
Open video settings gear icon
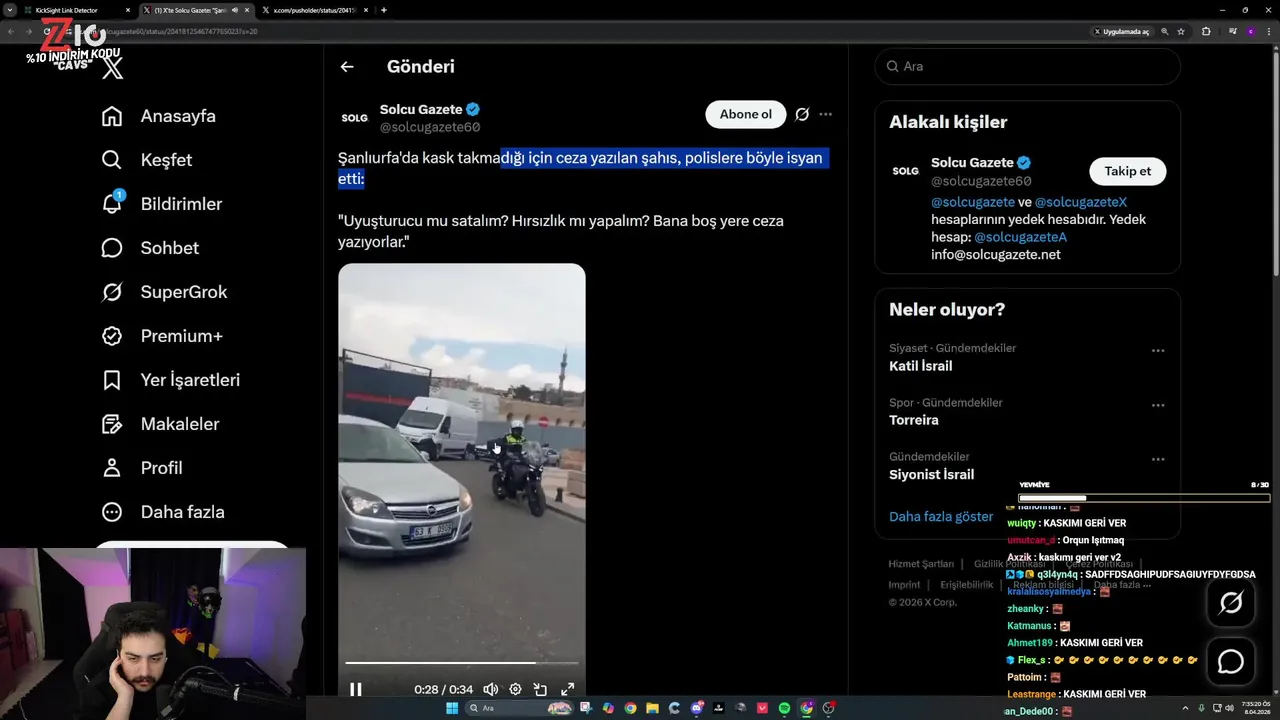point(515,689)
